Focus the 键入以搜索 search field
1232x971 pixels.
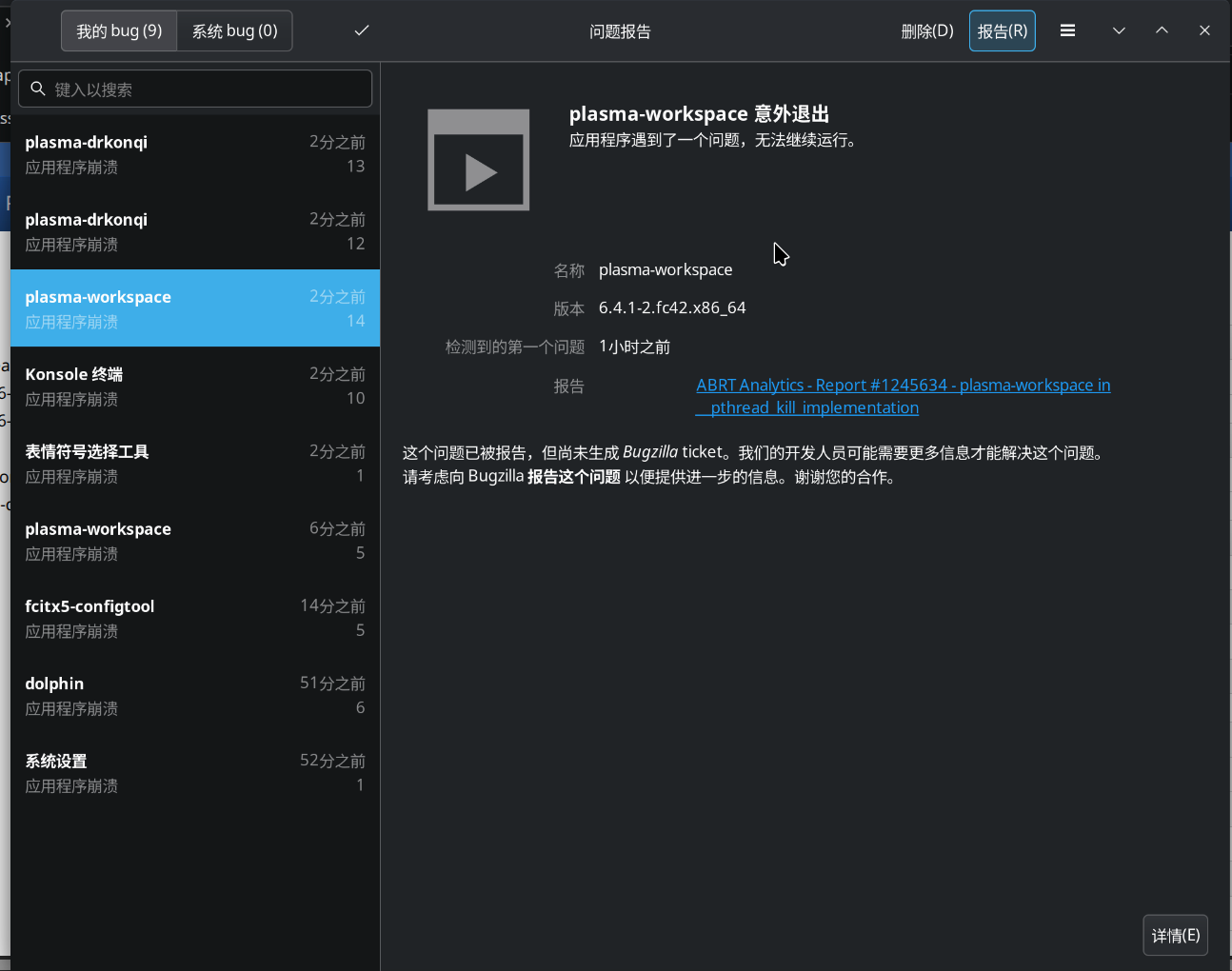[x=195, y=89]
